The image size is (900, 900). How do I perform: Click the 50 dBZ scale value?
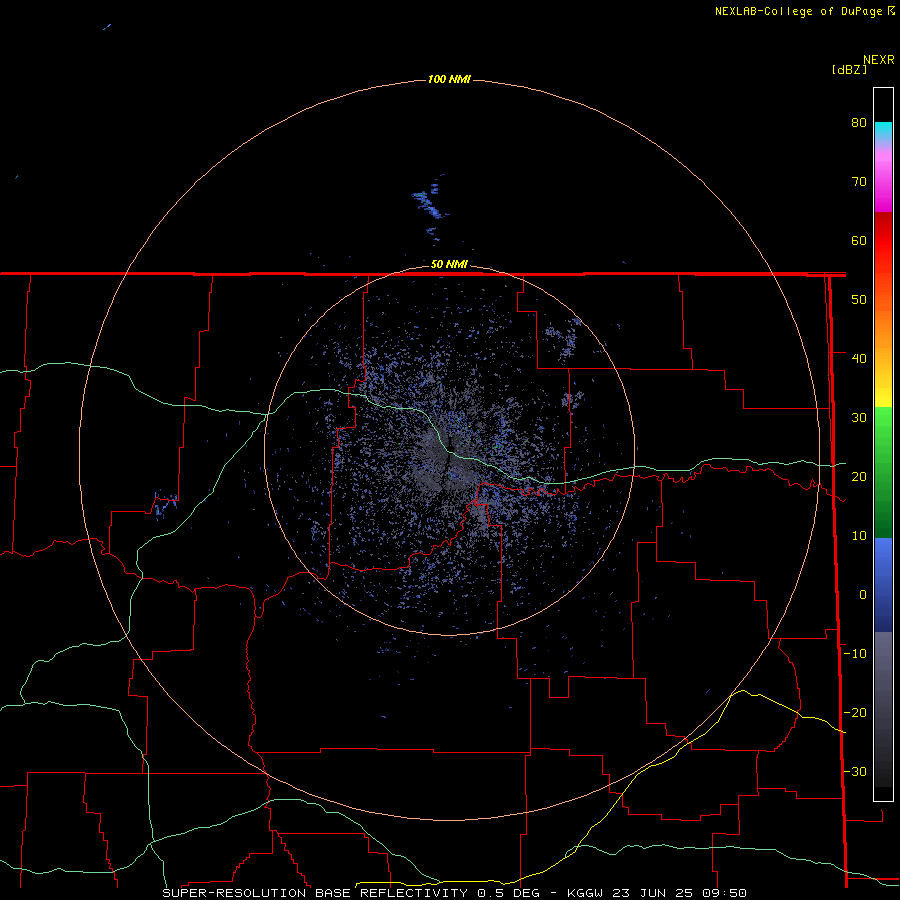pos(859,300)
